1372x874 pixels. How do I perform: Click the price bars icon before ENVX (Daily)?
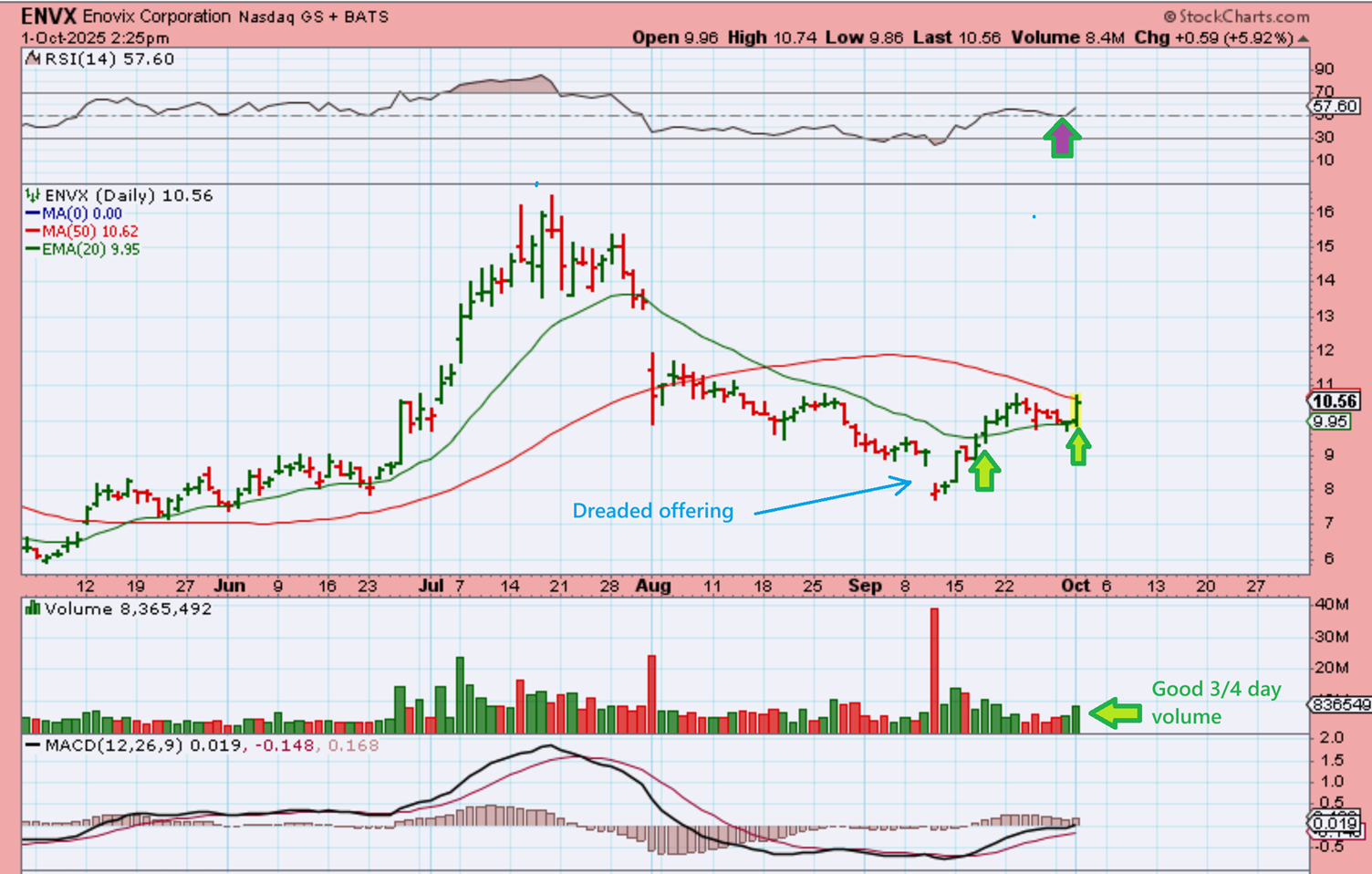33,195
